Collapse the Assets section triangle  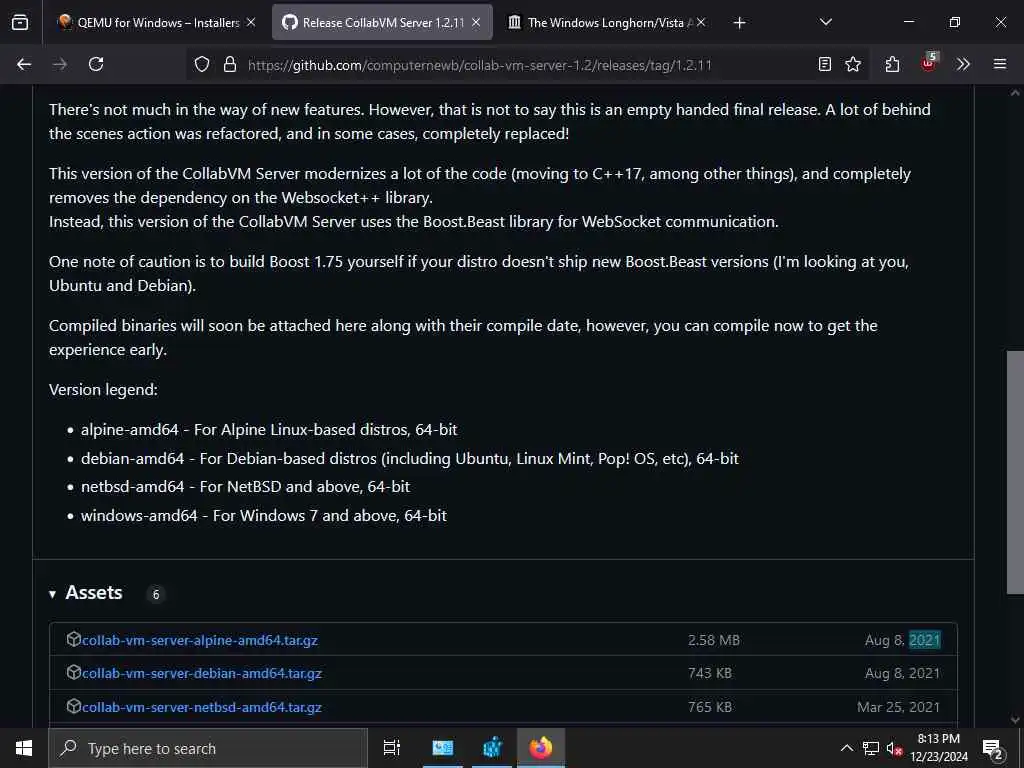coord(52,594)
